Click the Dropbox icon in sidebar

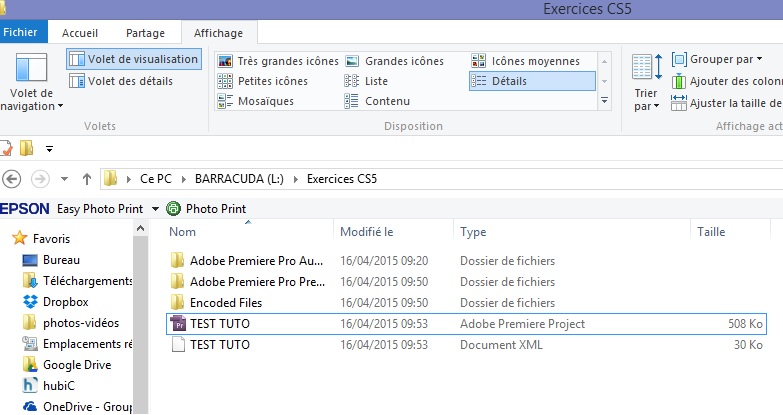pyautogui.click(x=30, y=301)
